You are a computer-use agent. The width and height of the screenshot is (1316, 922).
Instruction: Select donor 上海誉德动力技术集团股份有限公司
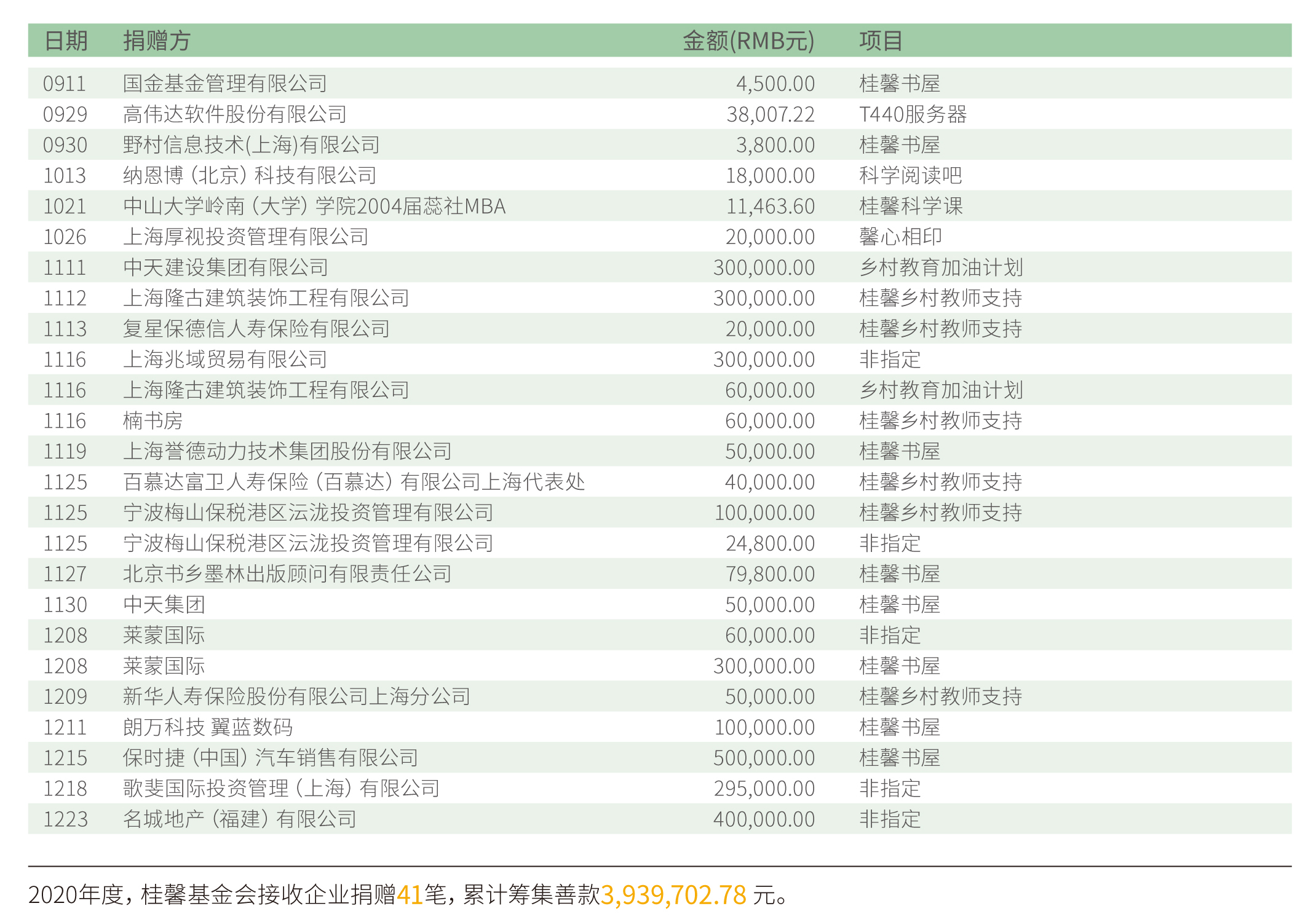click(x=287, y=451)
